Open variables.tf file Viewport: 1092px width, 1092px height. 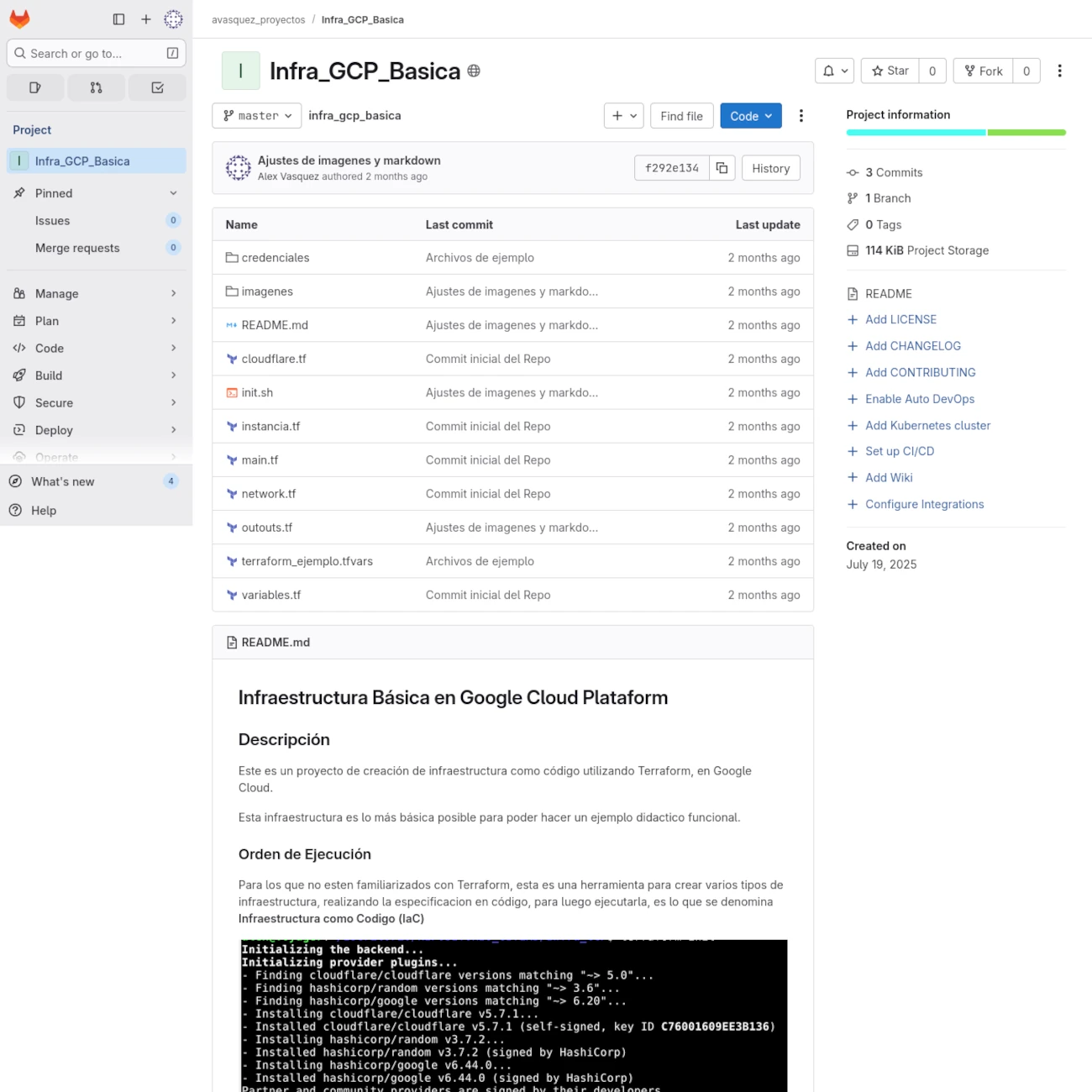click(x=271, y=595)
